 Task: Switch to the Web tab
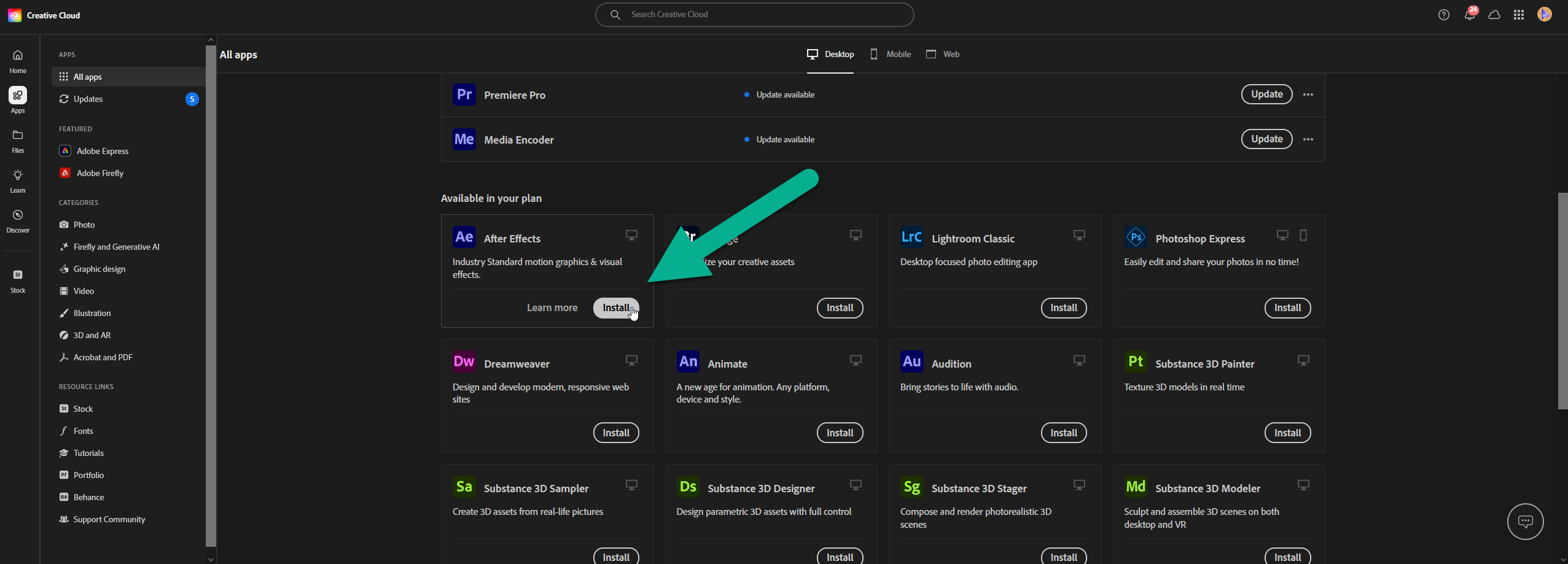[943, 55]
